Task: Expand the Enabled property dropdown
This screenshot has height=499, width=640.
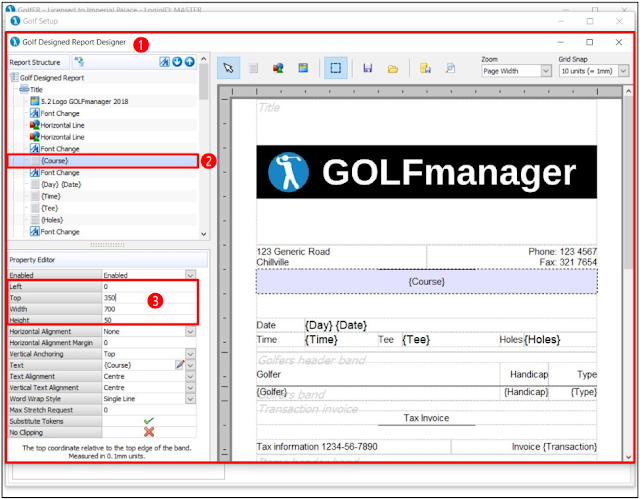Action: point(190,275)
